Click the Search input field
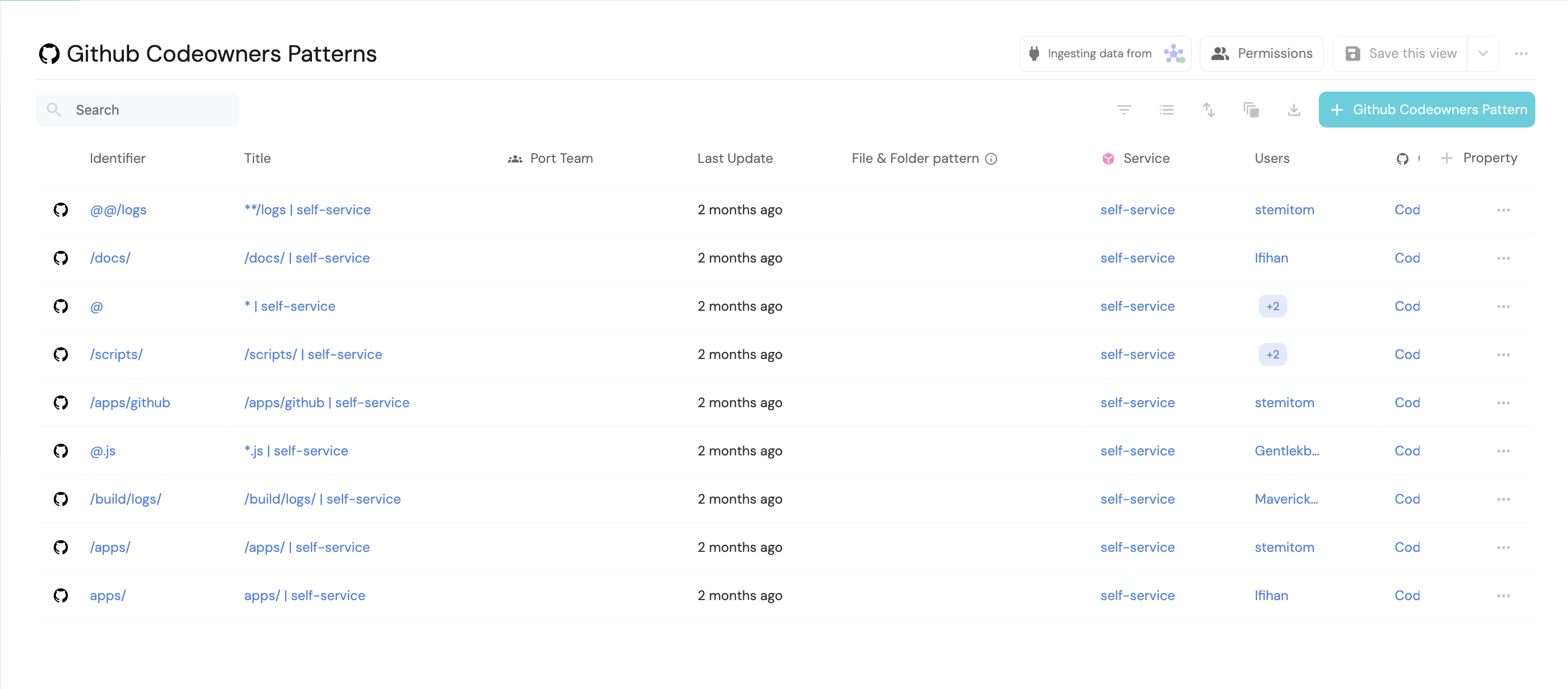Image resolution: width=1568 pixels, height=689 pixels. [x=138, y=109]
